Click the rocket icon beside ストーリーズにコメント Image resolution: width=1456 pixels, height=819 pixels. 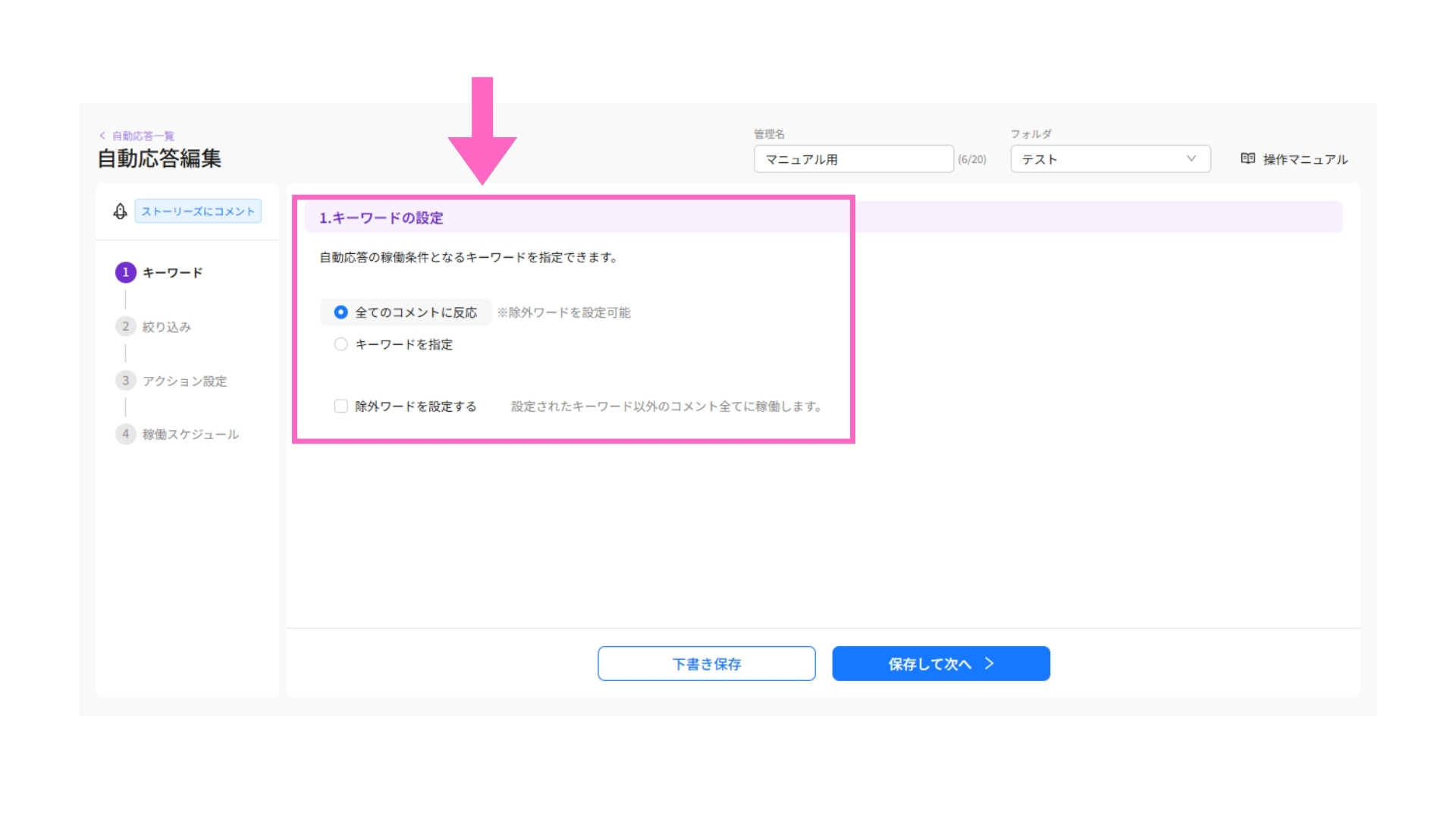pos(120,212)
